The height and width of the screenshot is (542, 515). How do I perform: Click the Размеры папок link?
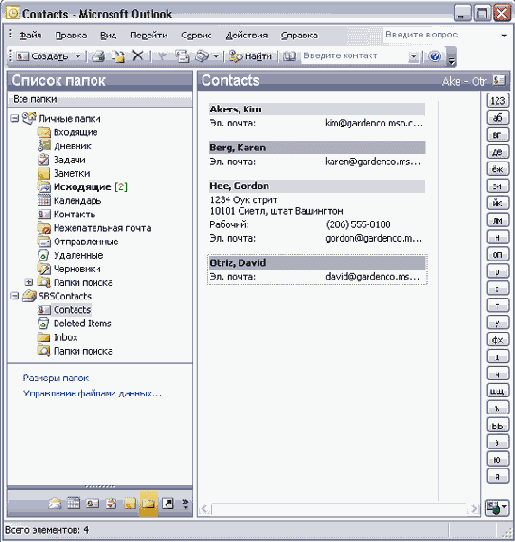[56, 378]
